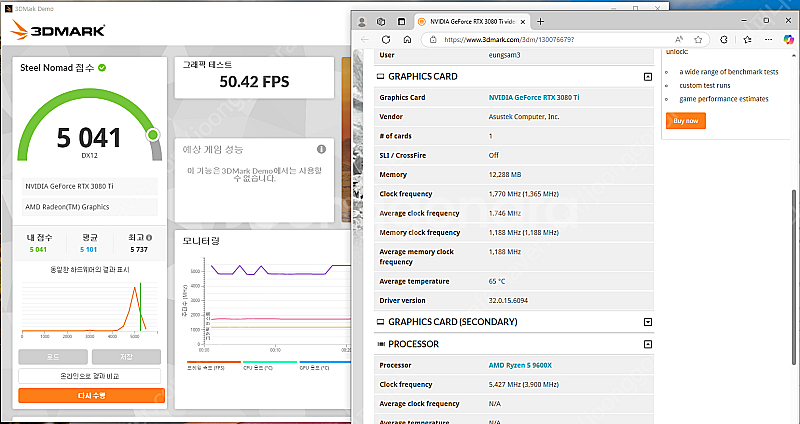Open the AMD Ryzen 5 9600X link
This screenshot has height=424, width=800.
pos(520,365)
